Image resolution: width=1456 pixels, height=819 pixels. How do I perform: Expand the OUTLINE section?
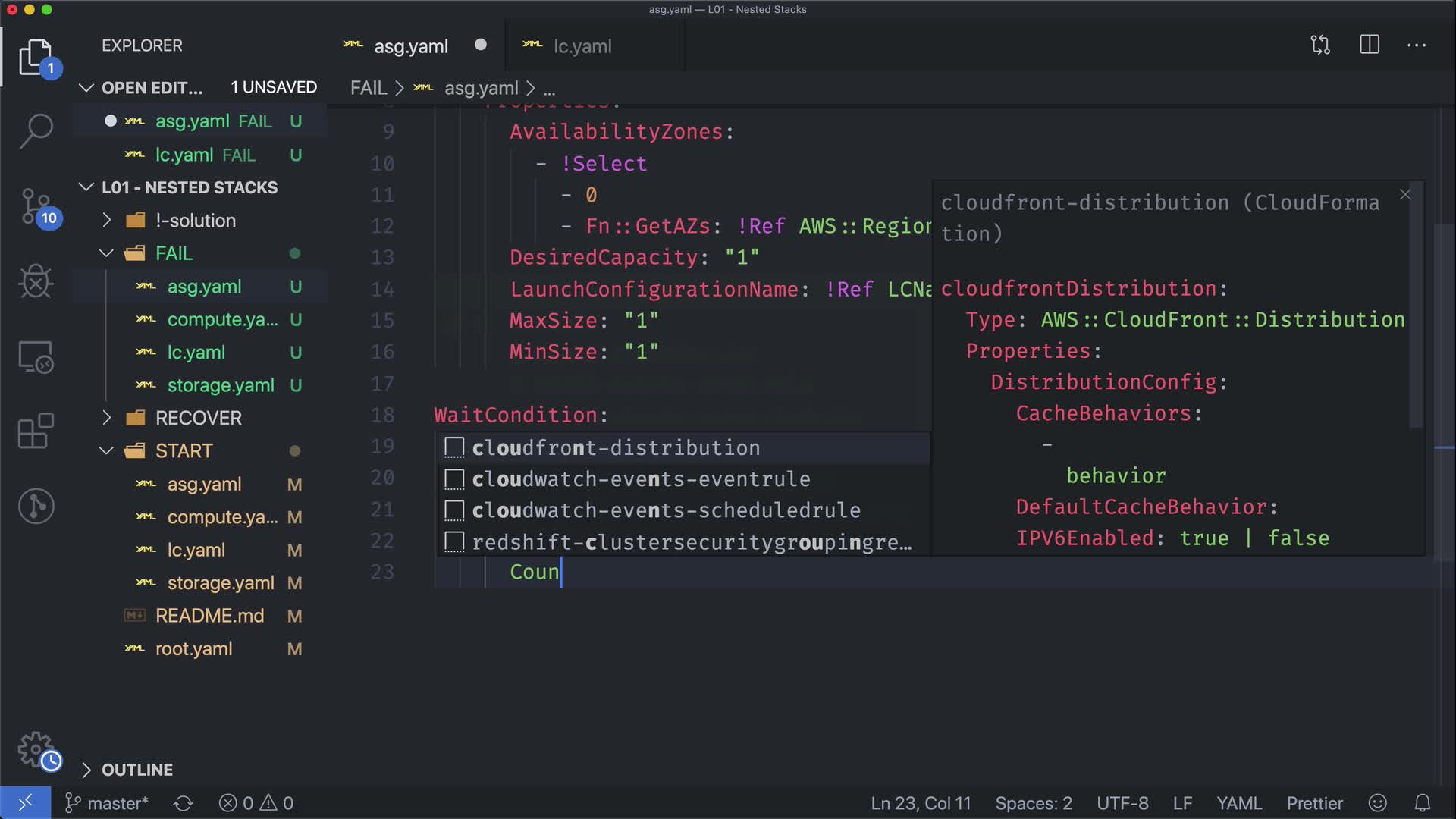[x=136, y=770]
